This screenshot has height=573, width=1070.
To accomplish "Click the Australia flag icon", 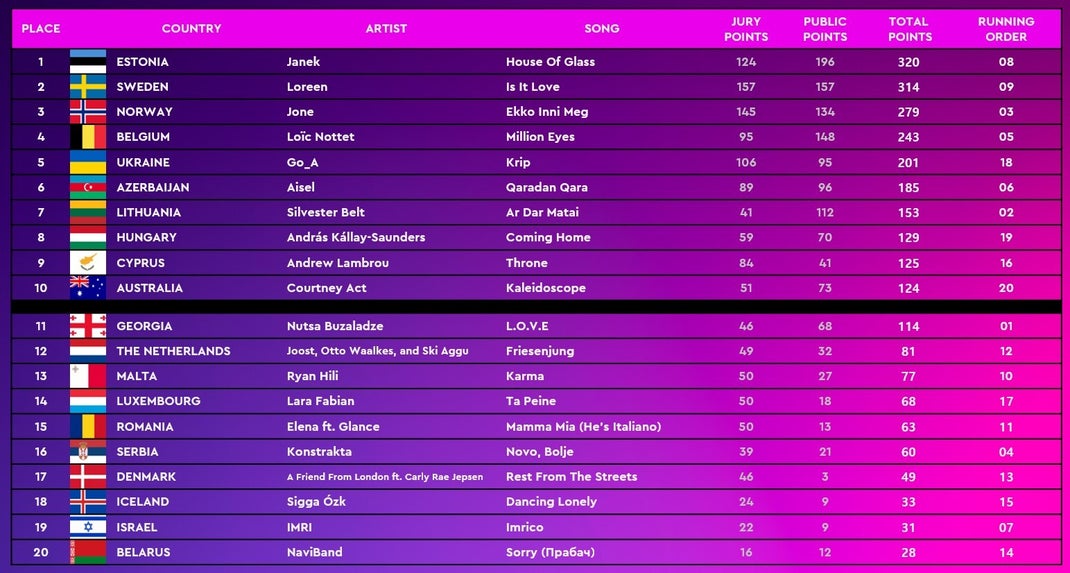I will tap(88, 288).
